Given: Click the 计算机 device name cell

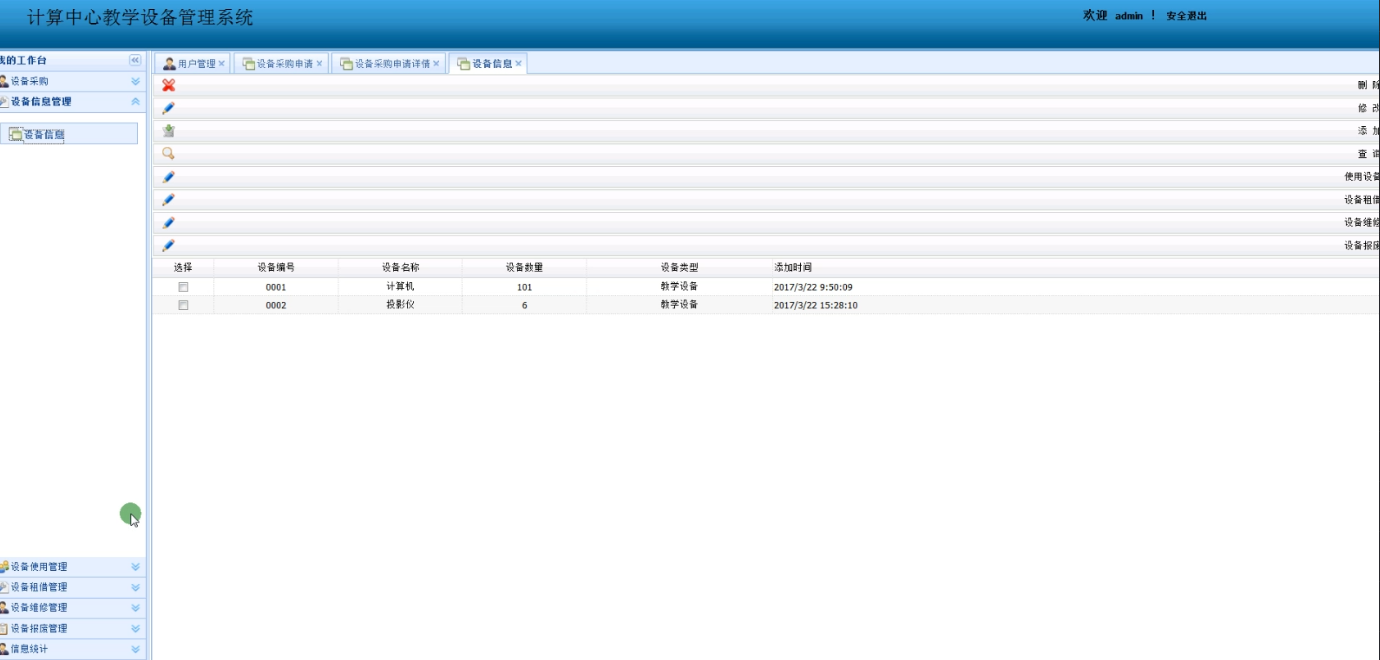Looking at the screenshot, I should [x=400, y=286].
